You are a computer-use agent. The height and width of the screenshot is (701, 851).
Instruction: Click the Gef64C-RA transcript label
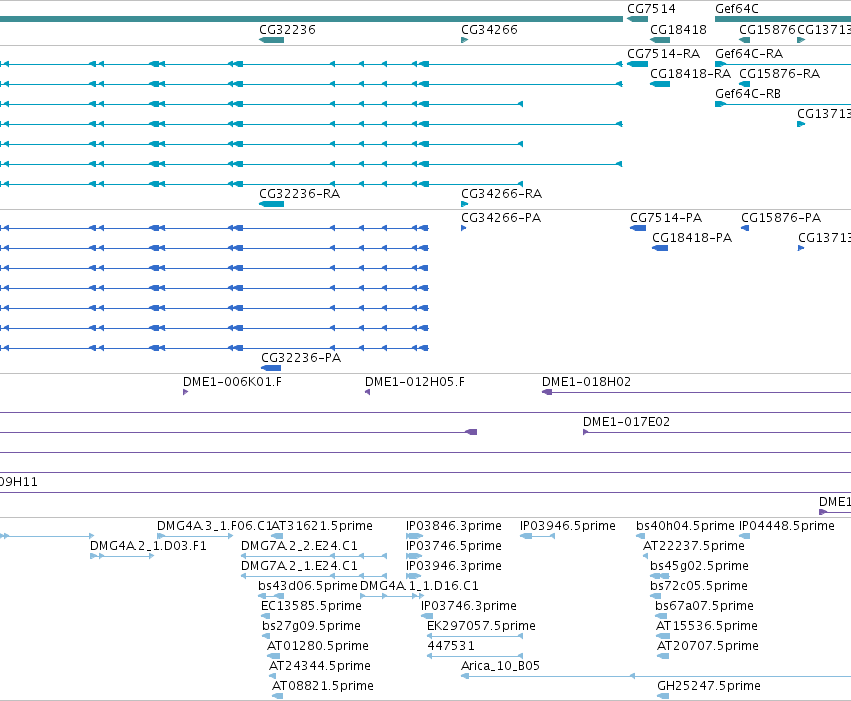(749, 54)
